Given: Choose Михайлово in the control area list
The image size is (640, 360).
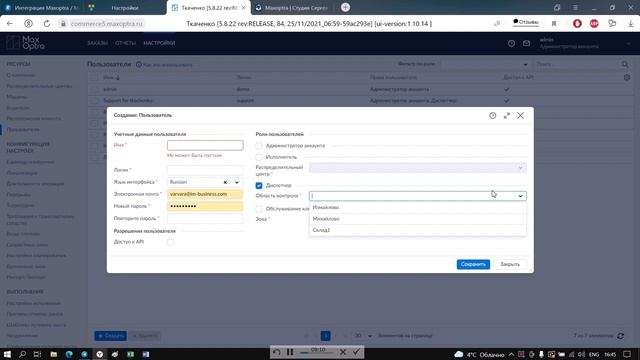Looking at the screenshot, I should (x=418, y=219).
